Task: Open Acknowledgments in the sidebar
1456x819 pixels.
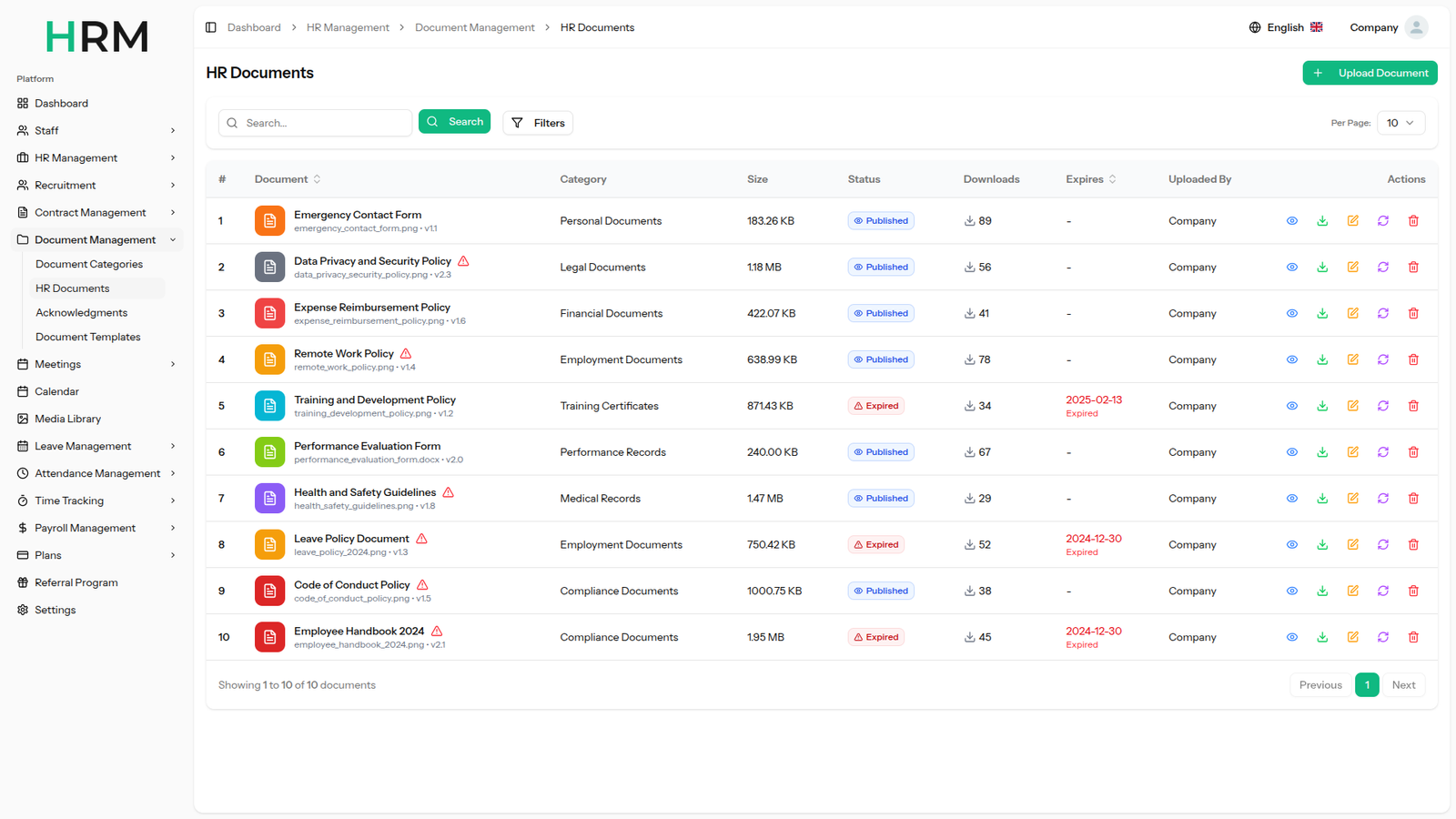Action: [x=82, y=313]
